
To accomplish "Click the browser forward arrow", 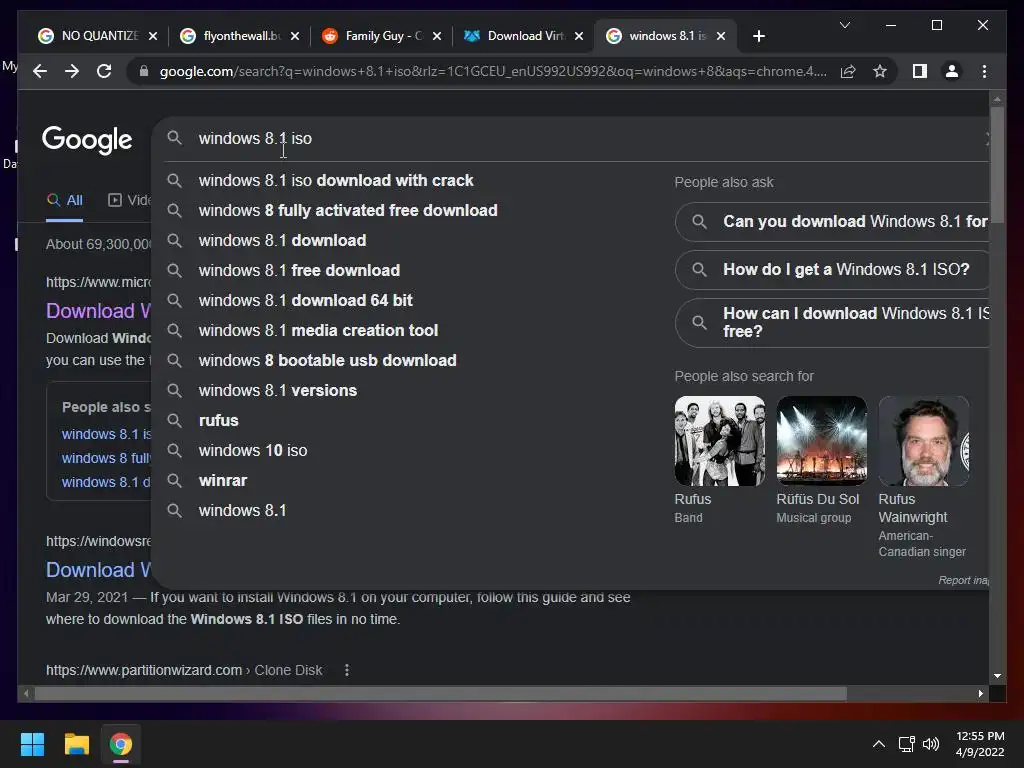I will tap(72, 71).
